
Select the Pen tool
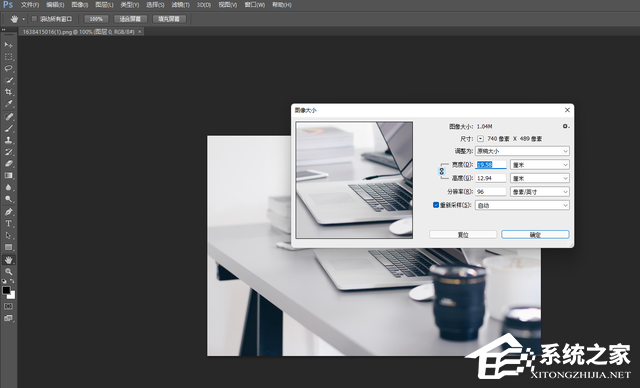[x=8, y=212]
